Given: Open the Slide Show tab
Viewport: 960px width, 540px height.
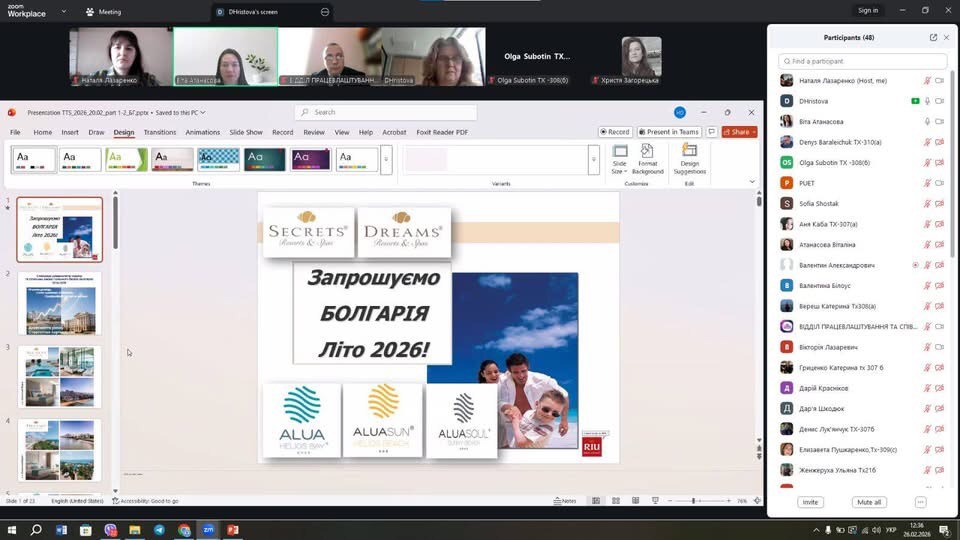Looking at the screenshot, I should coord(246,132).
